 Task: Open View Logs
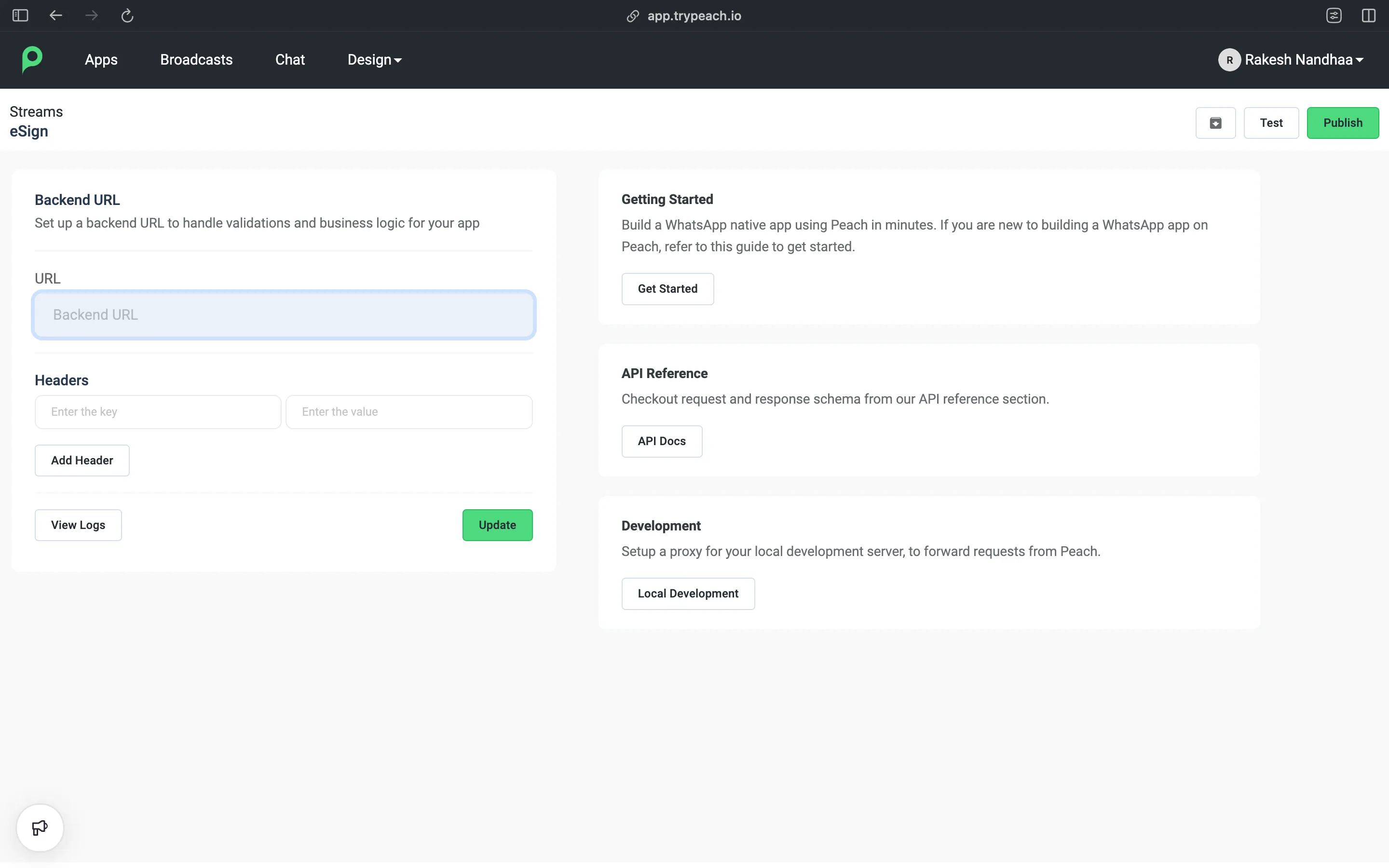(x=78, y=525)
